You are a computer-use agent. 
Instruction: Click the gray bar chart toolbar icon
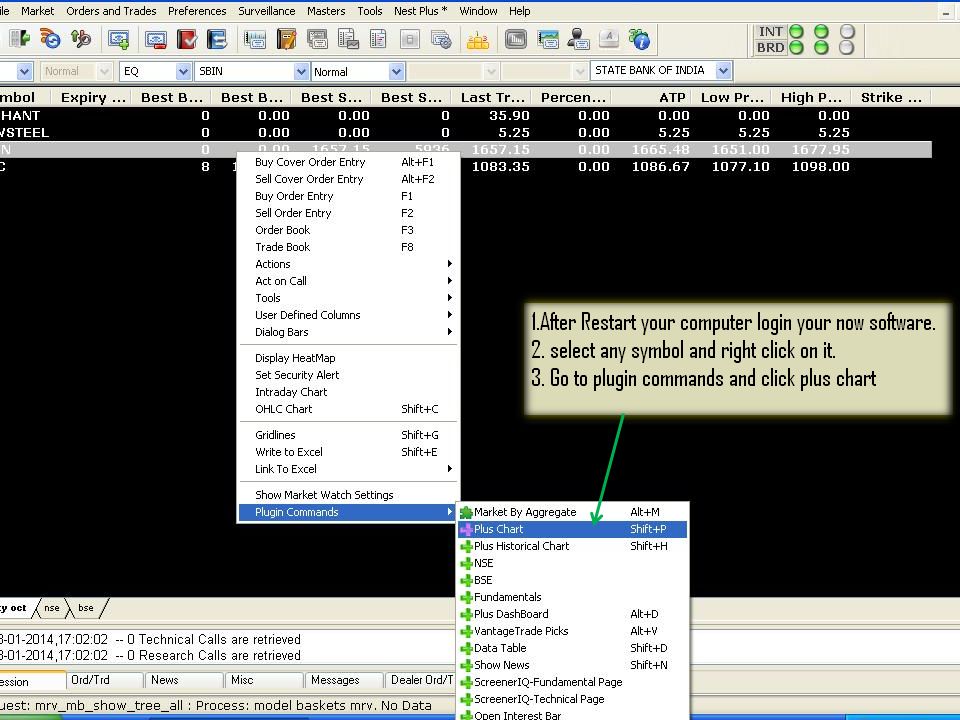tap(516, 40)
